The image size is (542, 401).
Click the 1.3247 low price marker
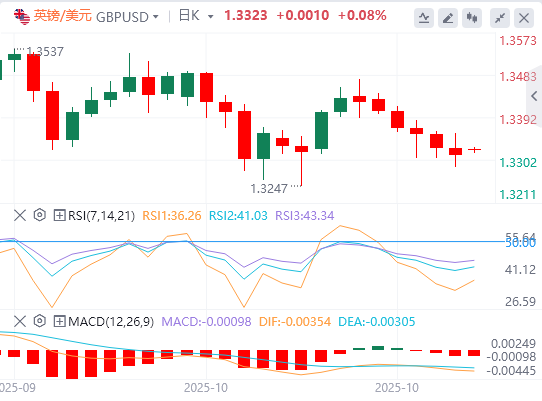[x=269, y=189]
